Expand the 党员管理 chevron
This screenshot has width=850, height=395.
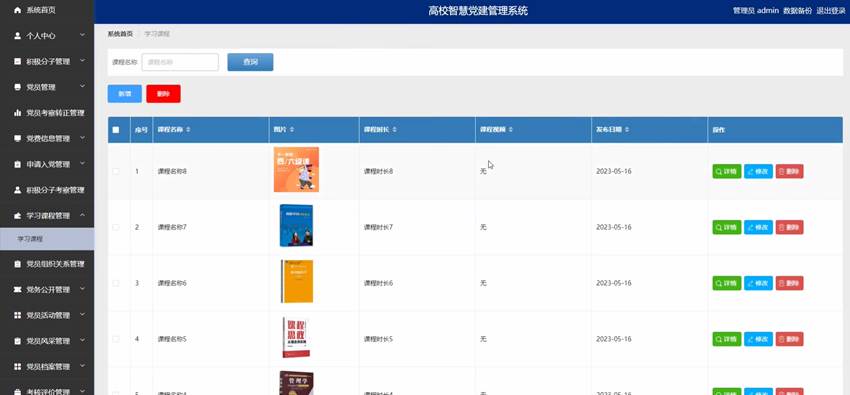[x=82, y=87]
